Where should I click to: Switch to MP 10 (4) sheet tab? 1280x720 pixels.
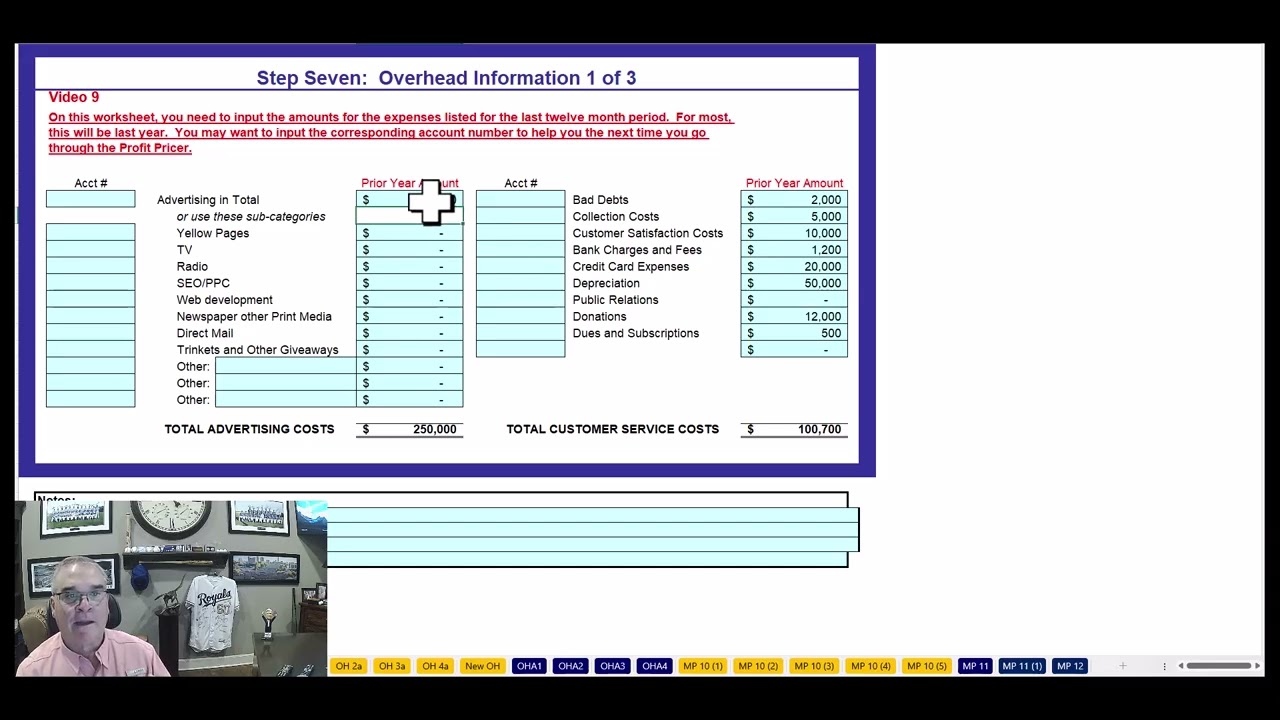pos(870,666)
